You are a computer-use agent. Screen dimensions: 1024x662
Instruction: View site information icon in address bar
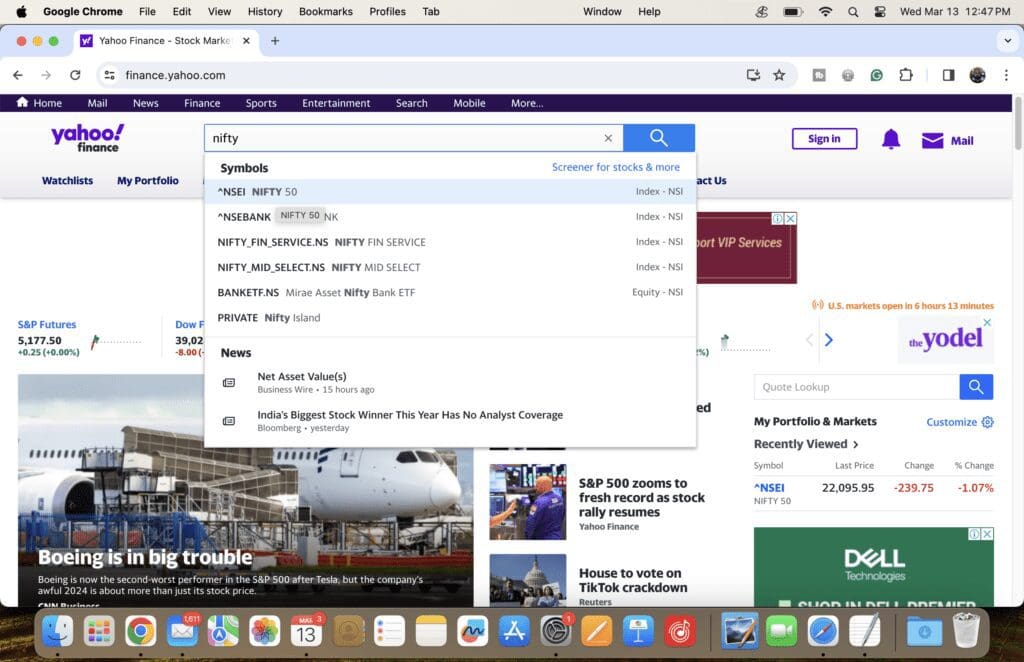point(110,75)
